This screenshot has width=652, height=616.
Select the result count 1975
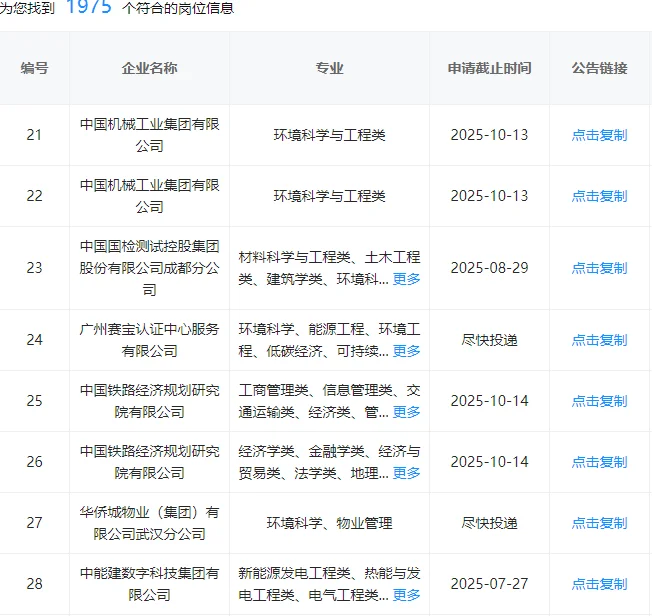pyautogui.click(x=89, y=7)
